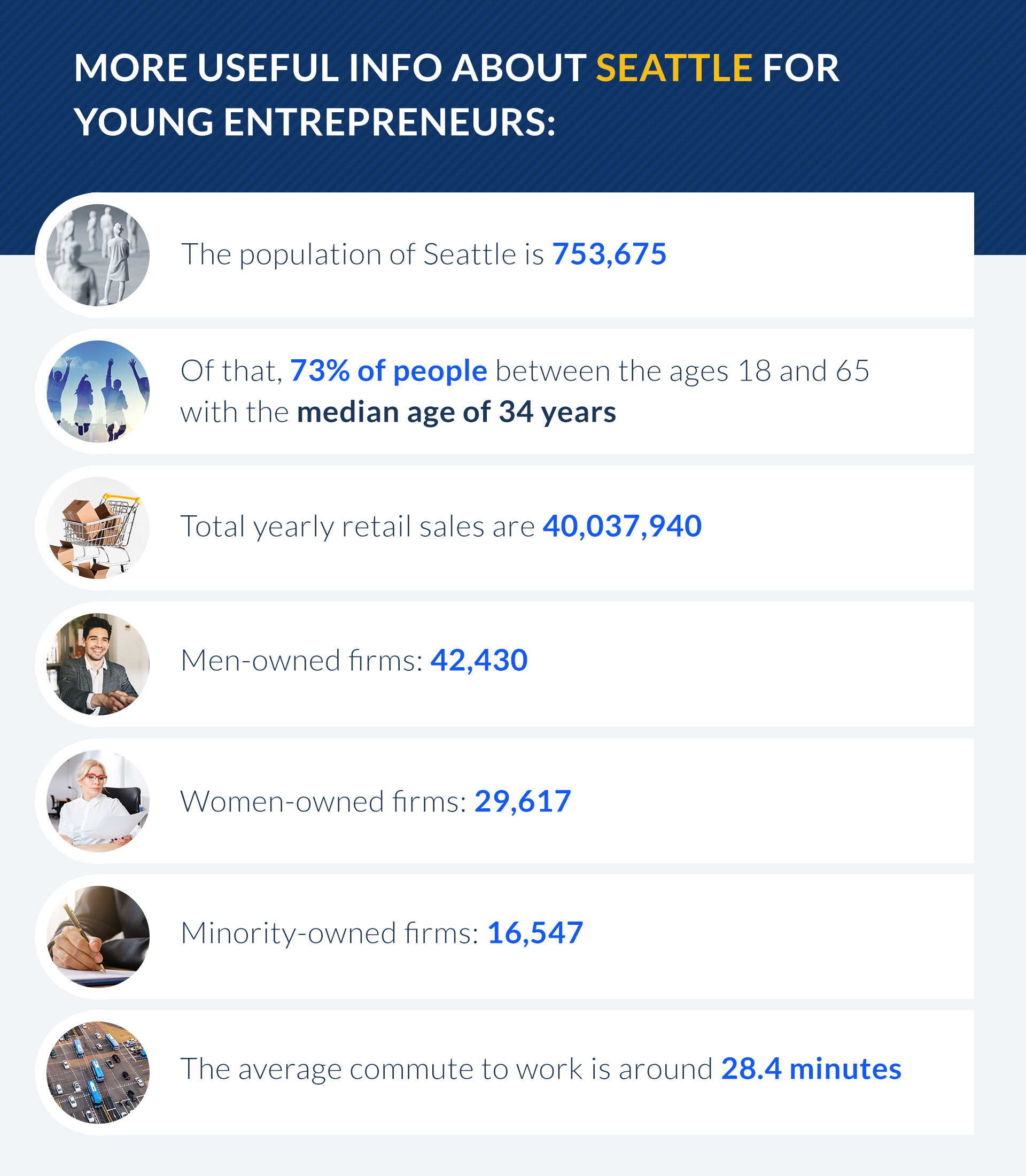
Task: Click the minority-owned firms count 16,547
Action: [x=535, y=933]
